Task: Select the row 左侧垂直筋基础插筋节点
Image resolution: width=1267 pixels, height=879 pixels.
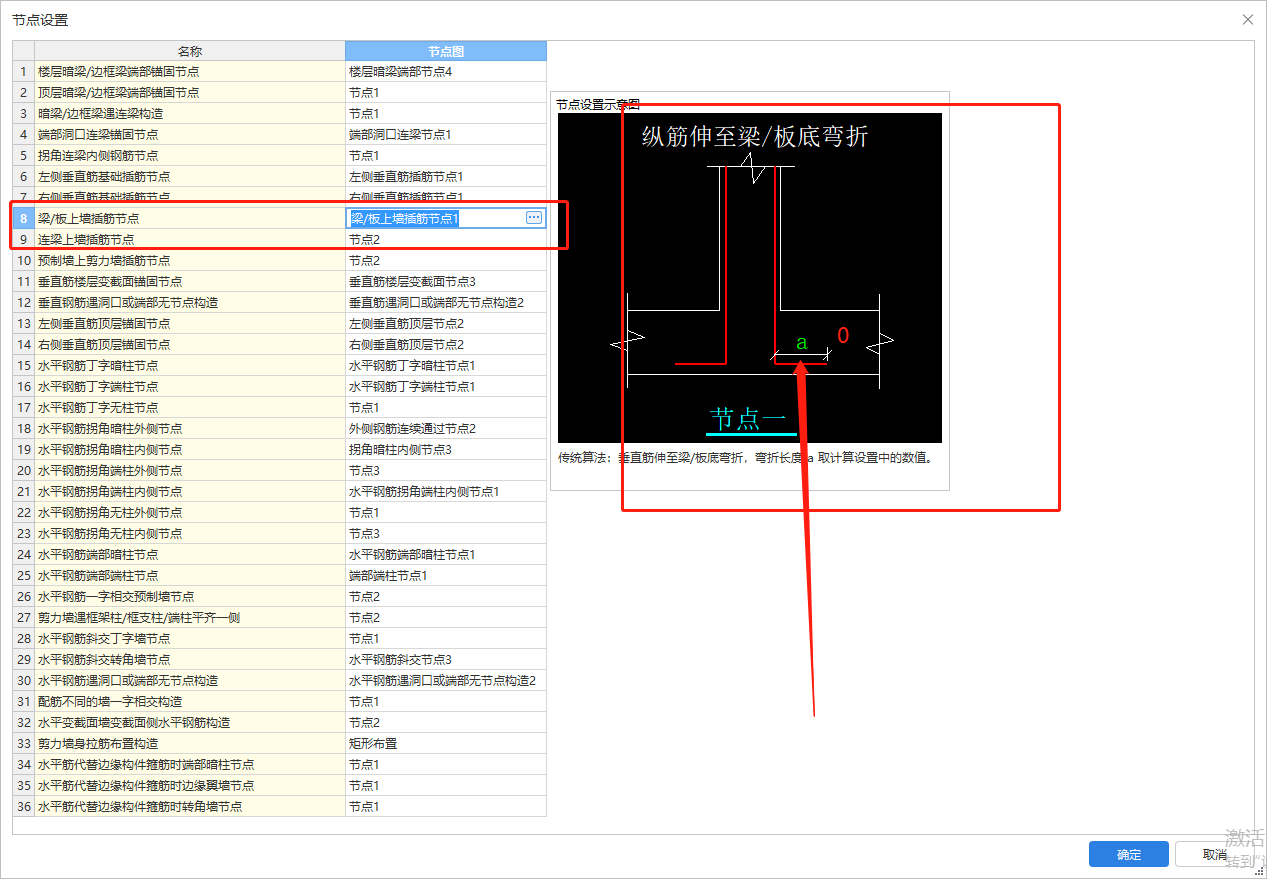Action: [x=280, y=176]
